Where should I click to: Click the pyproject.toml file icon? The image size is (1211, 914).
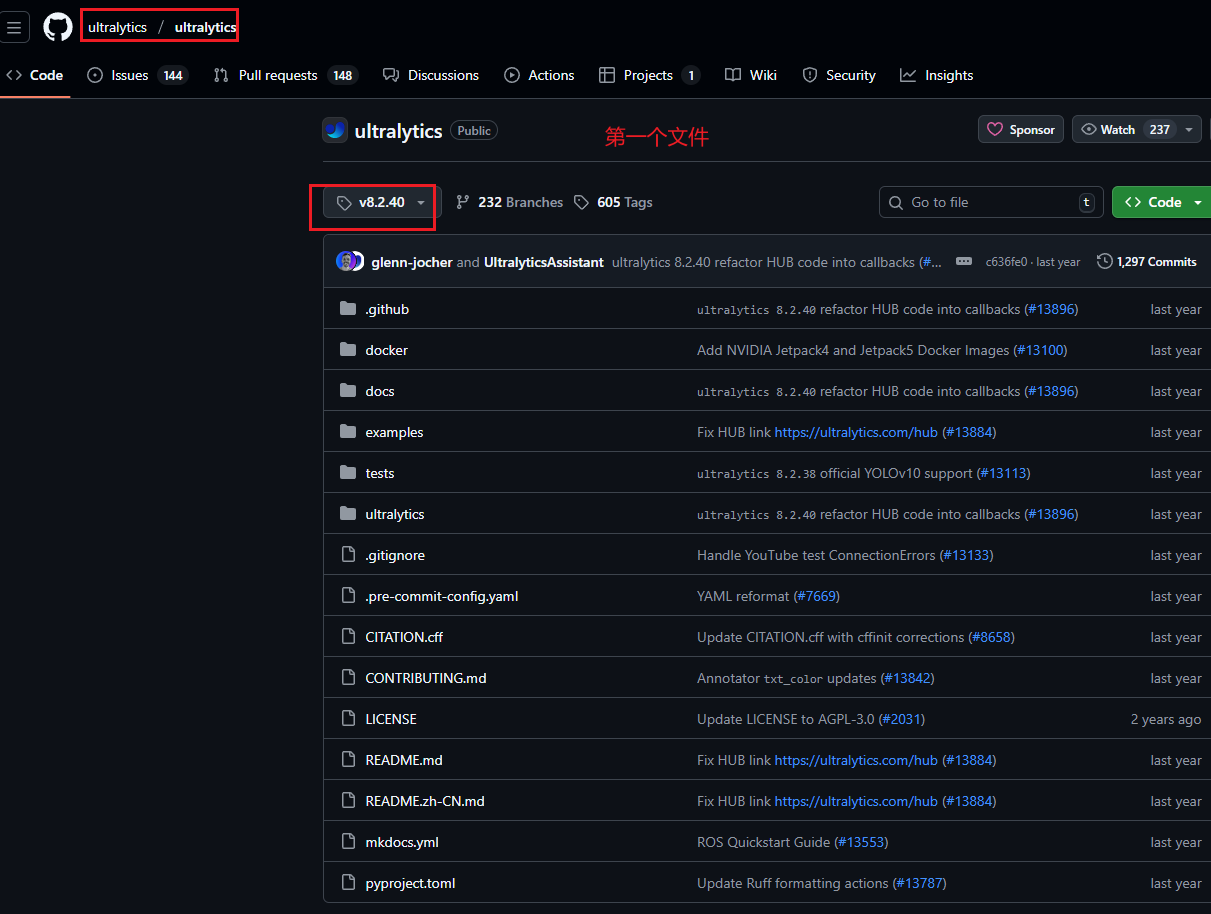click(x=348, y=883)
